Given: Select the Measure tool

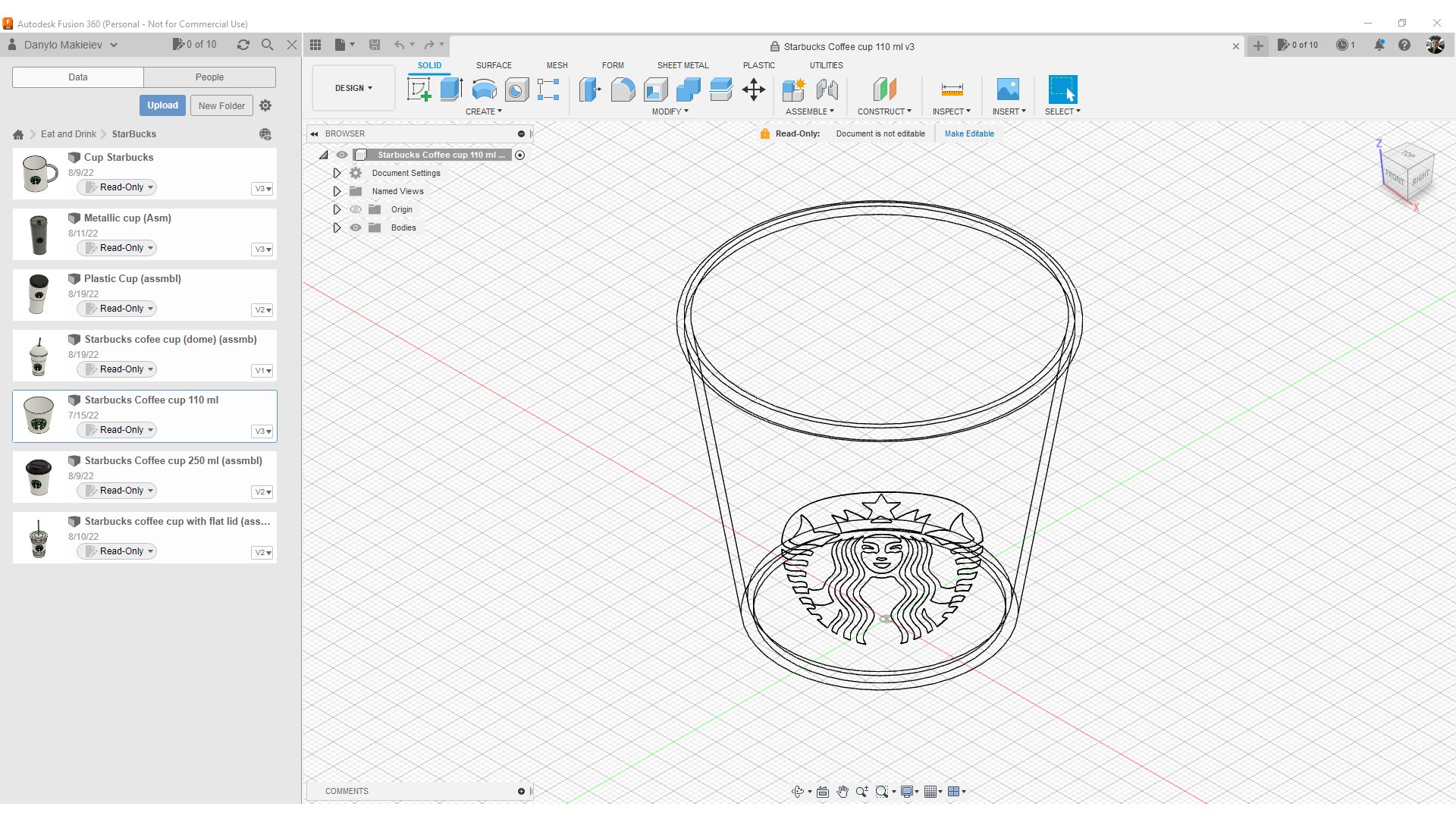Looking at the screenshot, I should tap(952, 89).
